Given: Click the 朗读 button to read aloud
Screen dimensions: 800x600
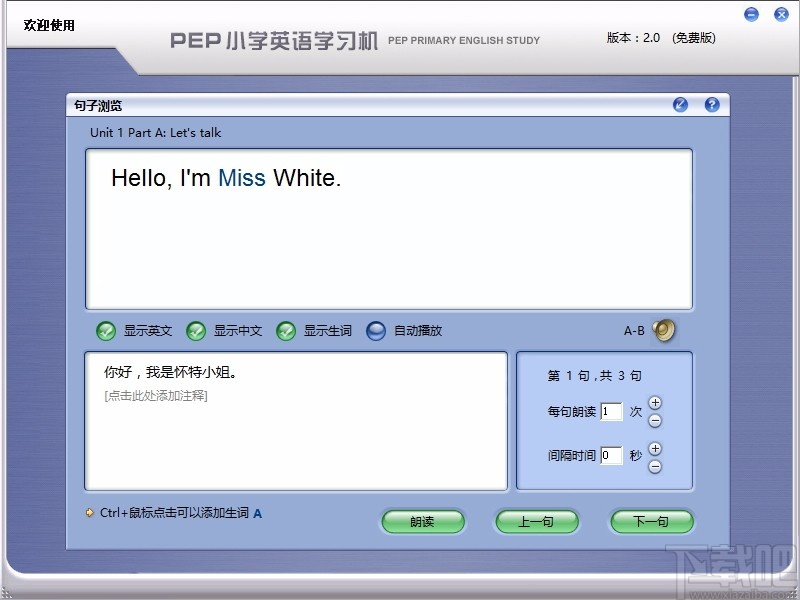Looking at the screenshot, I should point(423,522).
